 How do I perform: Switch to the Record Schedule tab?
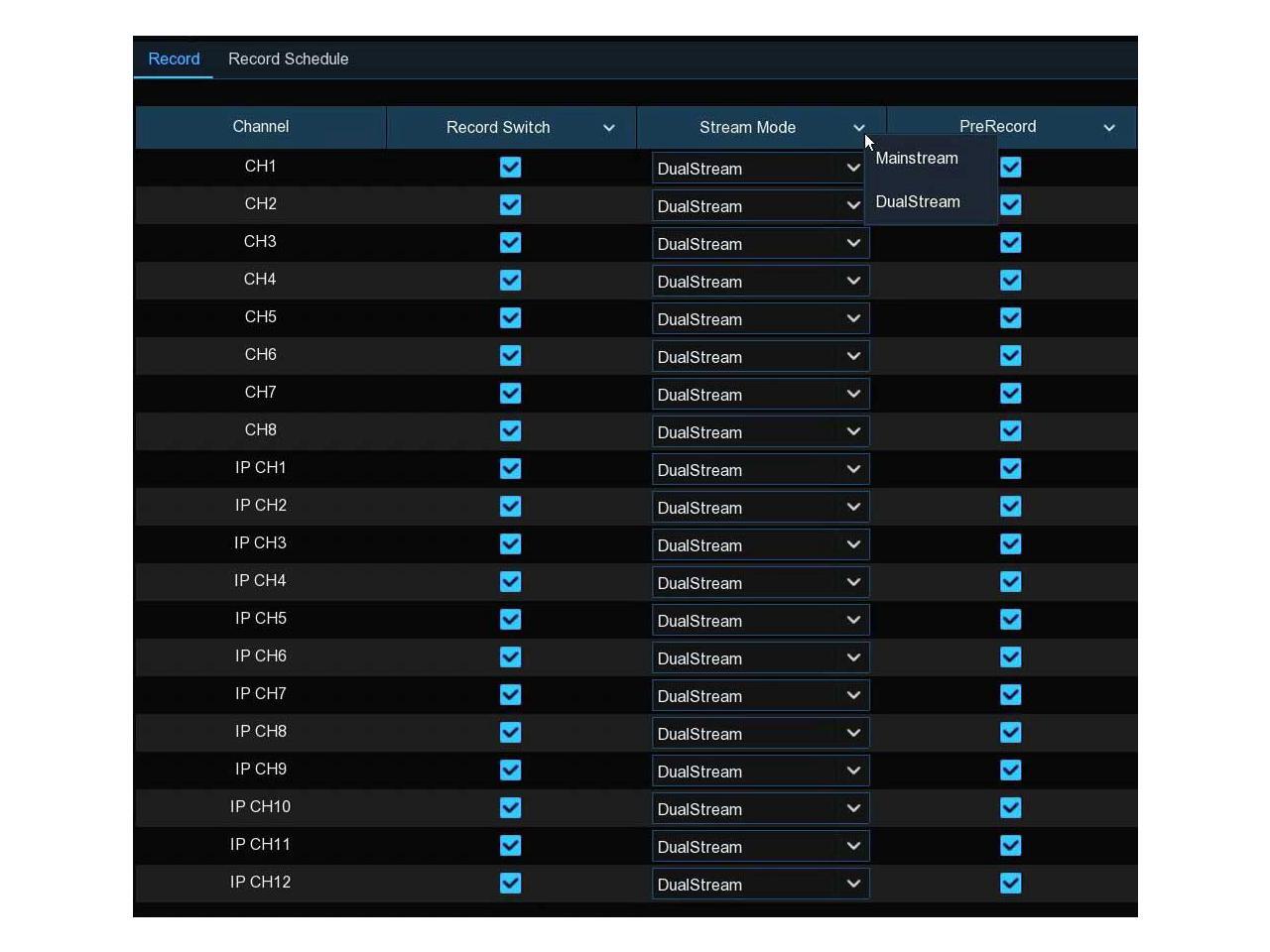pyautogui.click(x=288, y=59)
